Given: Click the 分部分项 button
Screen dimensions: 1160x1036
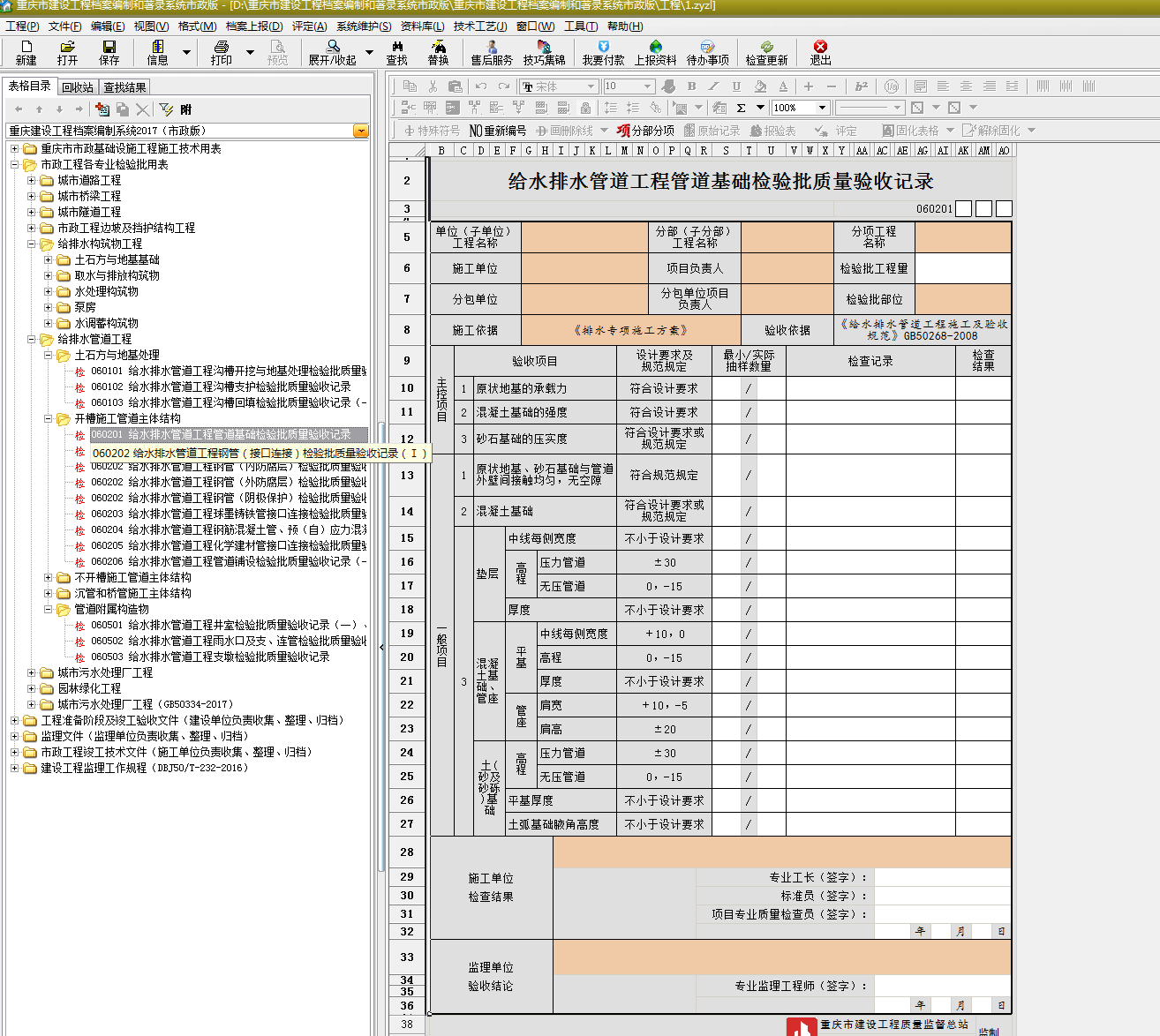Looking at the screenshot, I should 645,131.
